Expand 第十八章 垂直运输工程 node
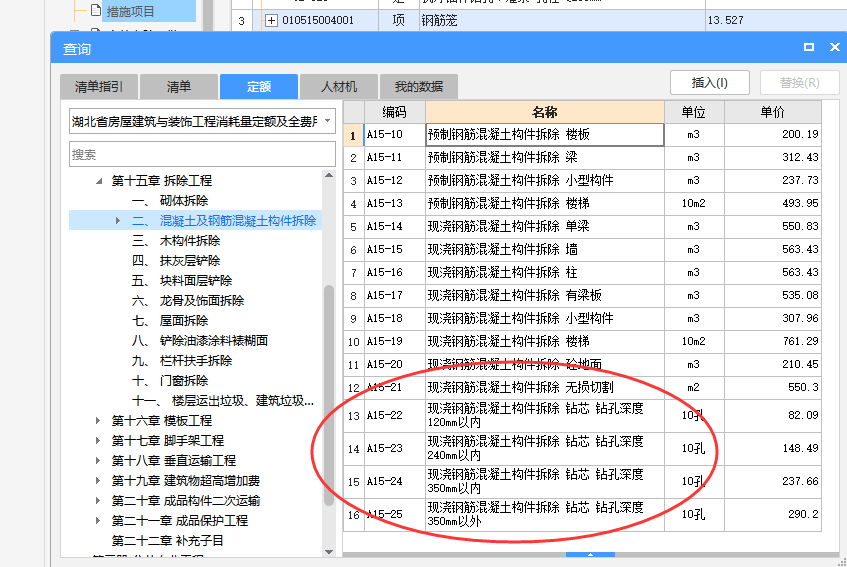The height and width of the screenshot is (567, 847). point(98,461)
